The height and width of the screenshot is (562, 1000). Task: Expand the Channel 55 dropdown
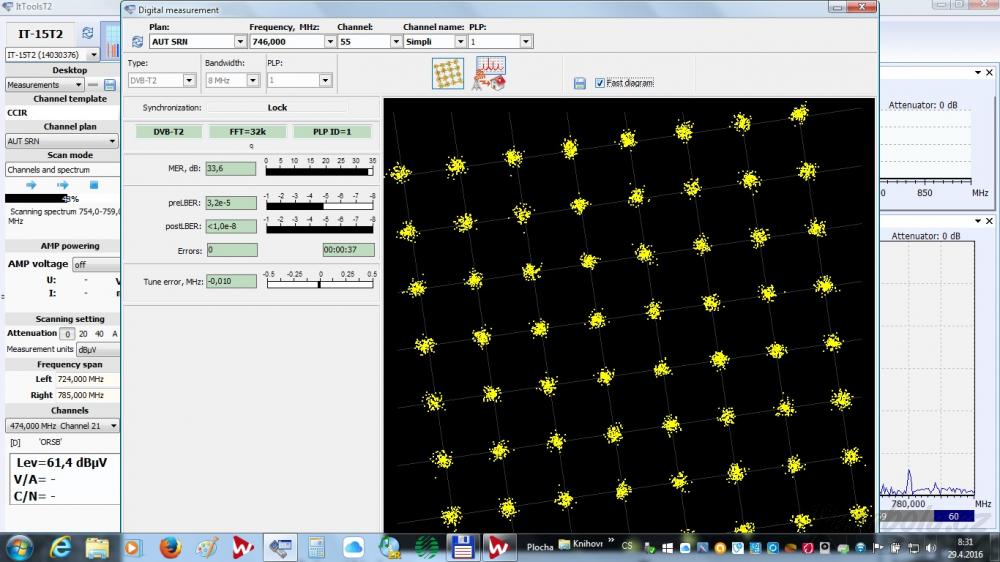tap(395, 41)
